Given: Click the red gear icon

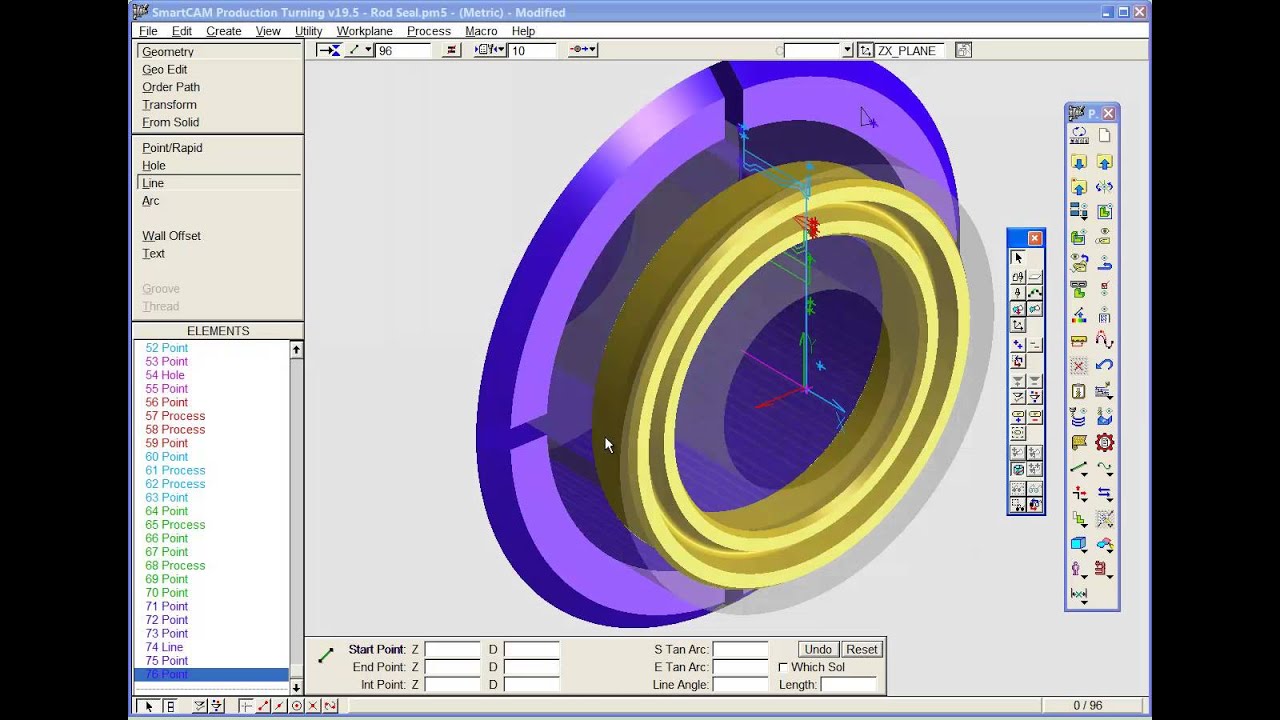Looking at the screenshot, I should pos(1105,443).
